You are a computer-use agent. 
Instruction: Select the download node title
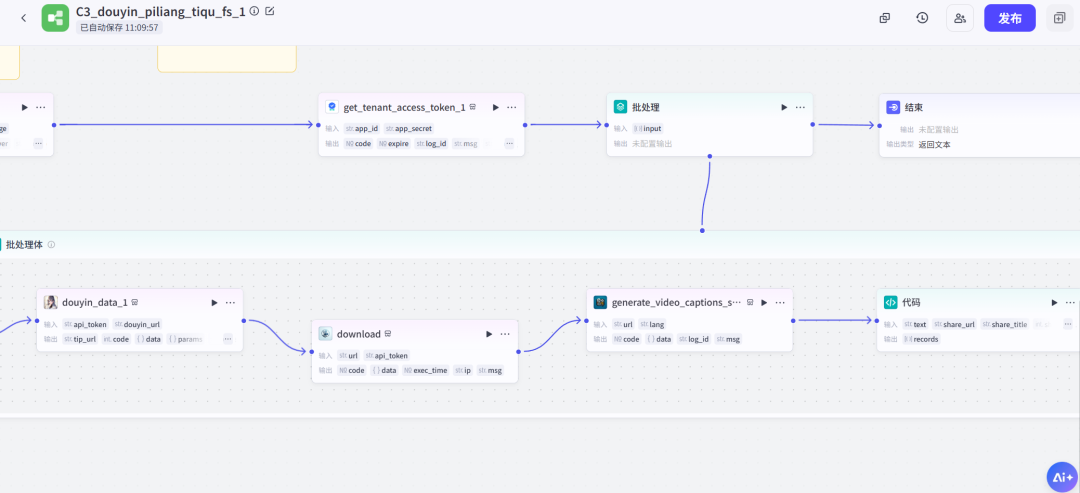(x=358, y=334)
